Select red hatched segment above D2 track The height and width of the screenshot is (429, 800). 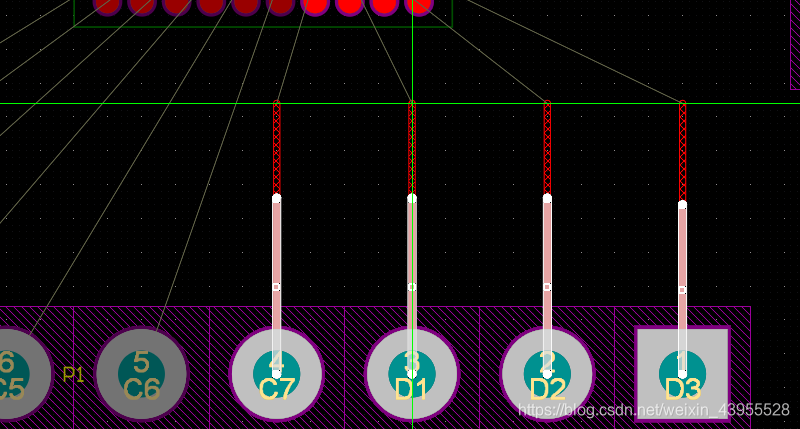tap(547, 148)
